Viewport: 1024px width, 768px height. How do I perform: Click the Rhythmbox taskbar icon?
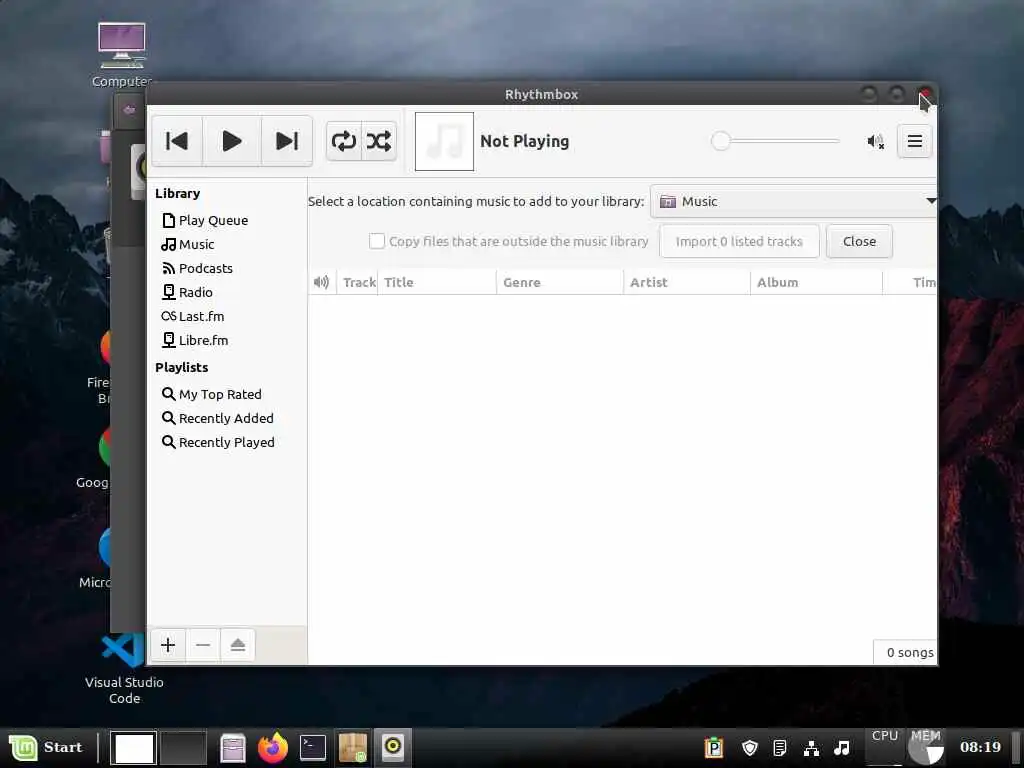(x=392, y=748)
